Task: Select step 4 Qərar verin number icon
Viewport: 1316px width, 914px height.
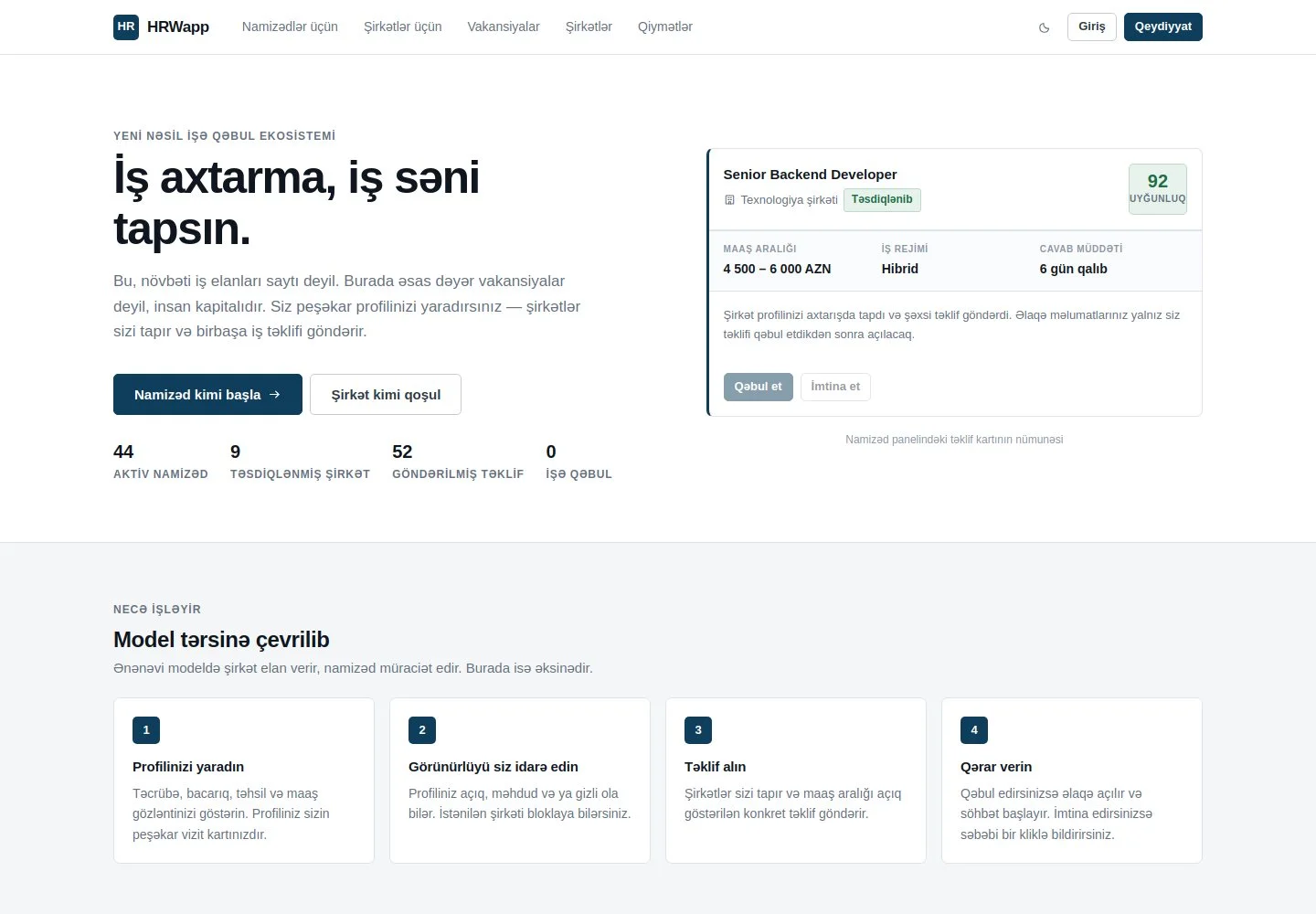Action: pyautogui.click(x=974, y=730)
